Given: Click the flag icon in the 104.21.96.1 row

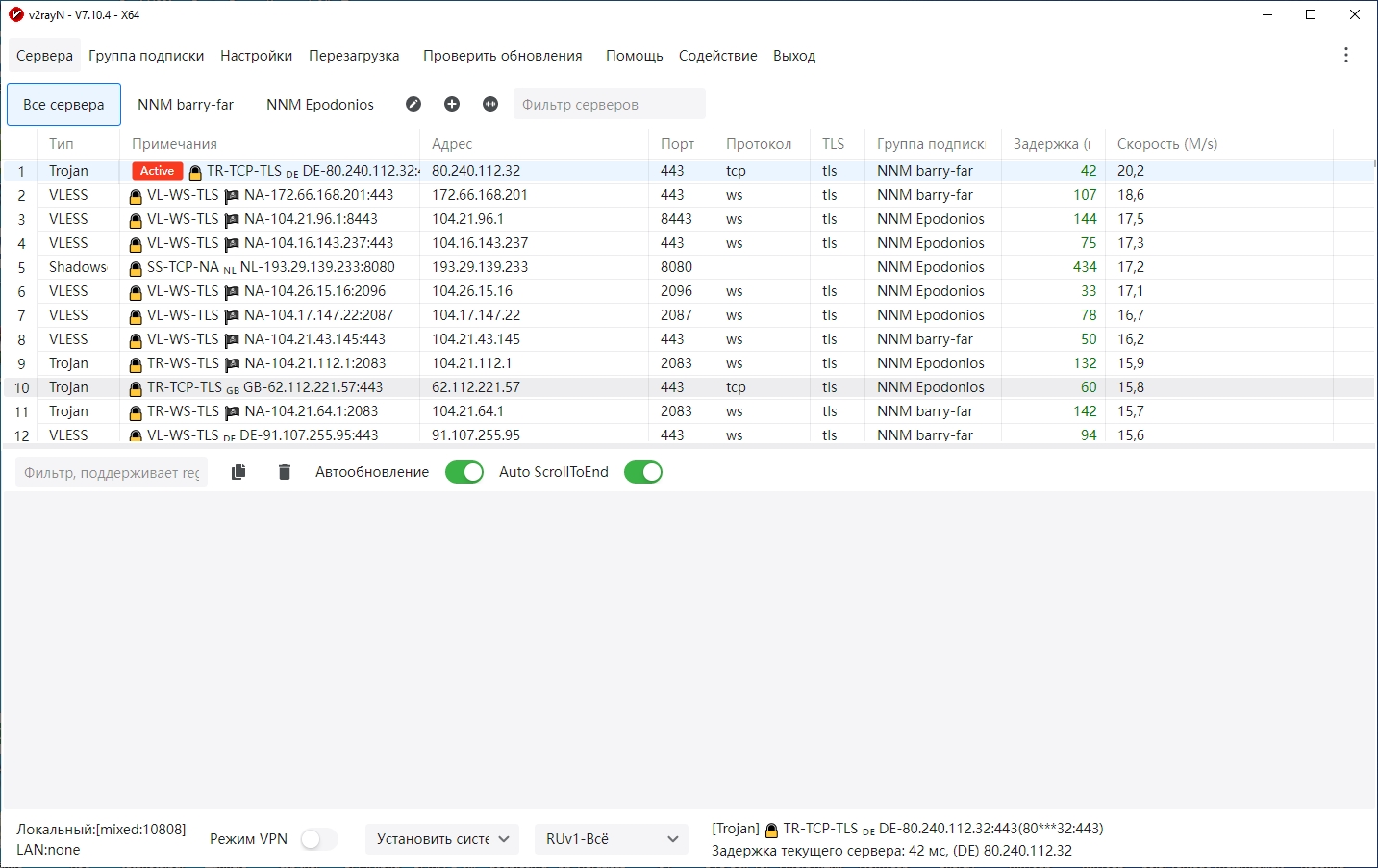Looking at the screenshot, I should point(232,220).
